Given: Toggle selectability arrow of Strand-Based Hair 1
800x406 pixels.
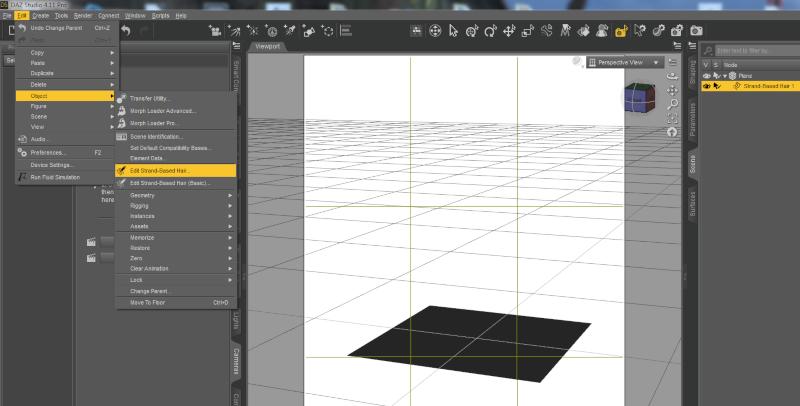Looking at the screenshot, I should [717, 86].
